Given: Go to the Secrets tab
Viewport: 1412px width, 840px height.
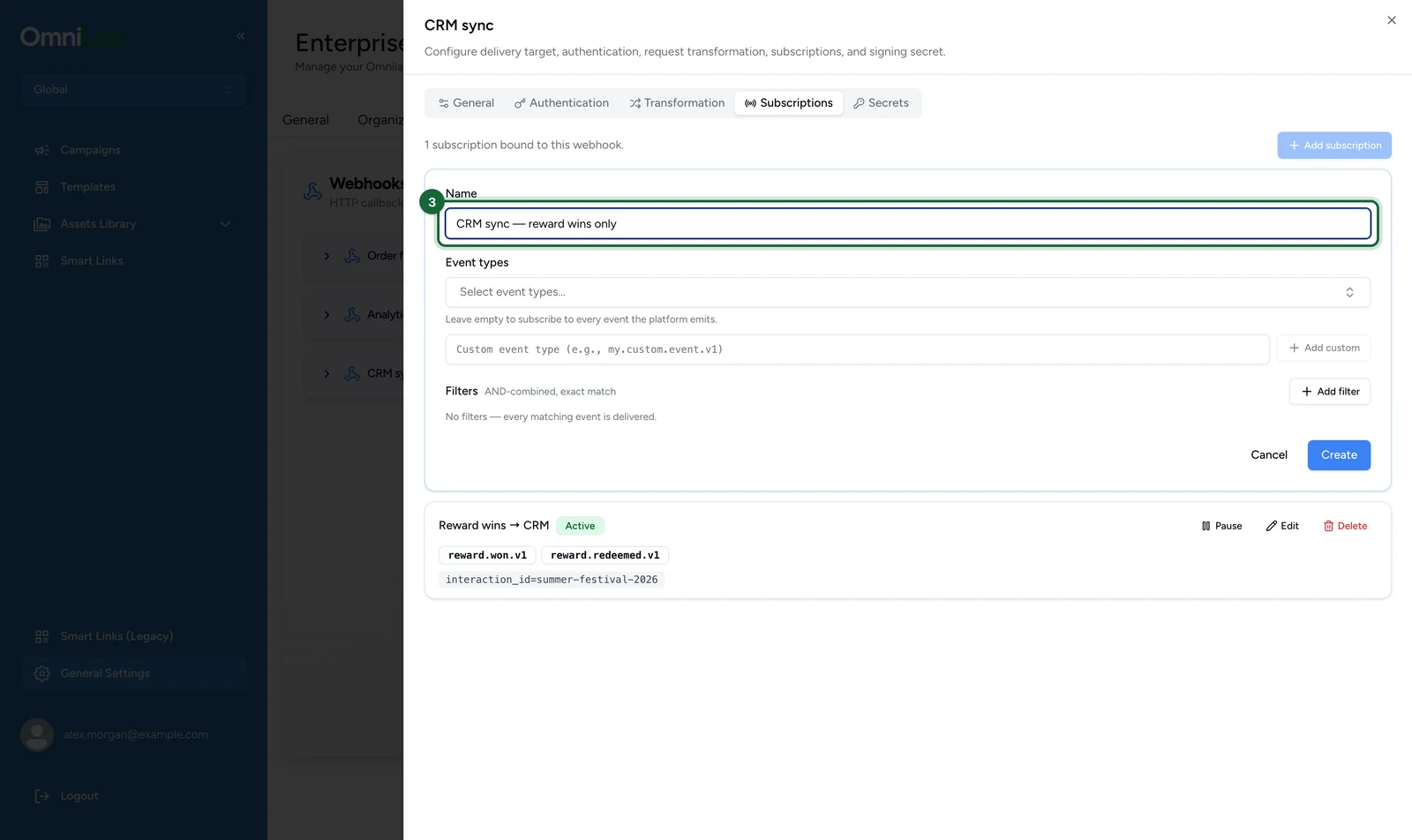Looking at the screenshot, I should (881, 103).
